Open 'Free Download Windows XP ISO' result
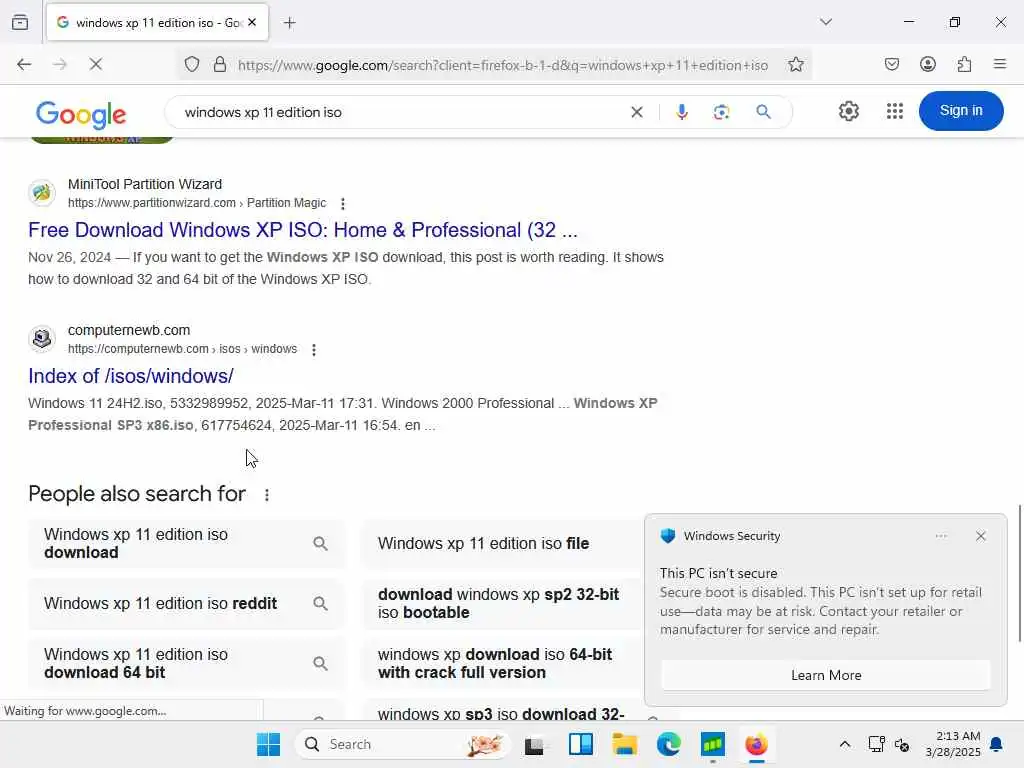The width and height of the screenshot is (1024, 768). pos(303,230)
